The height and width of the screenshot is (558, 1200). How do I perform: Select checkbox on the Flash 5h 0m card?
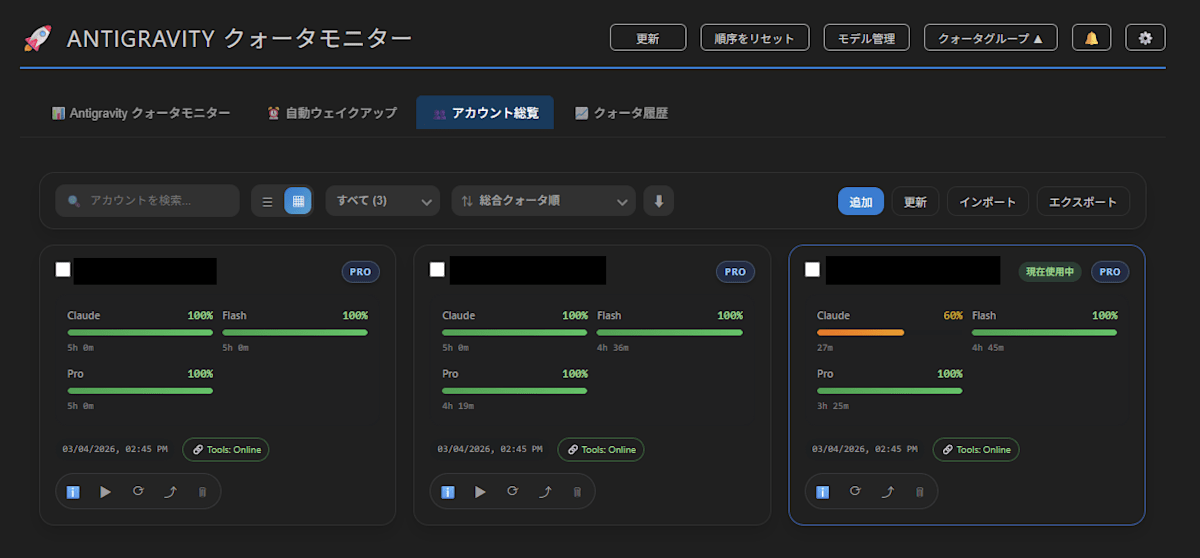[x=63, y=269]
